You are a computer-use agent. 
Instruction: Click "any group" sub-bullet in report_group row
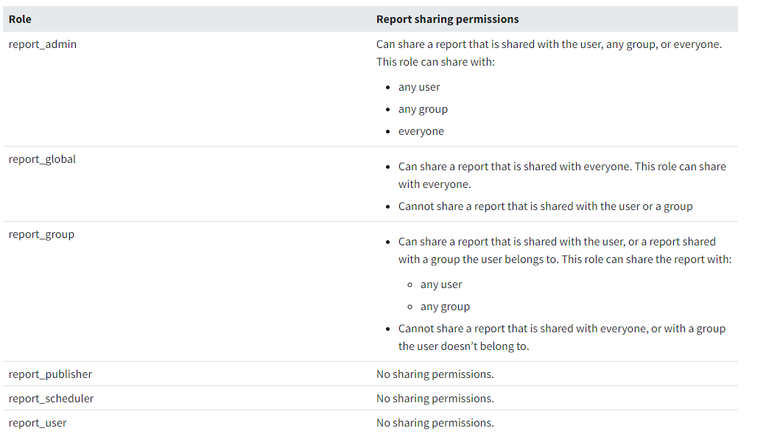[445, 306]
